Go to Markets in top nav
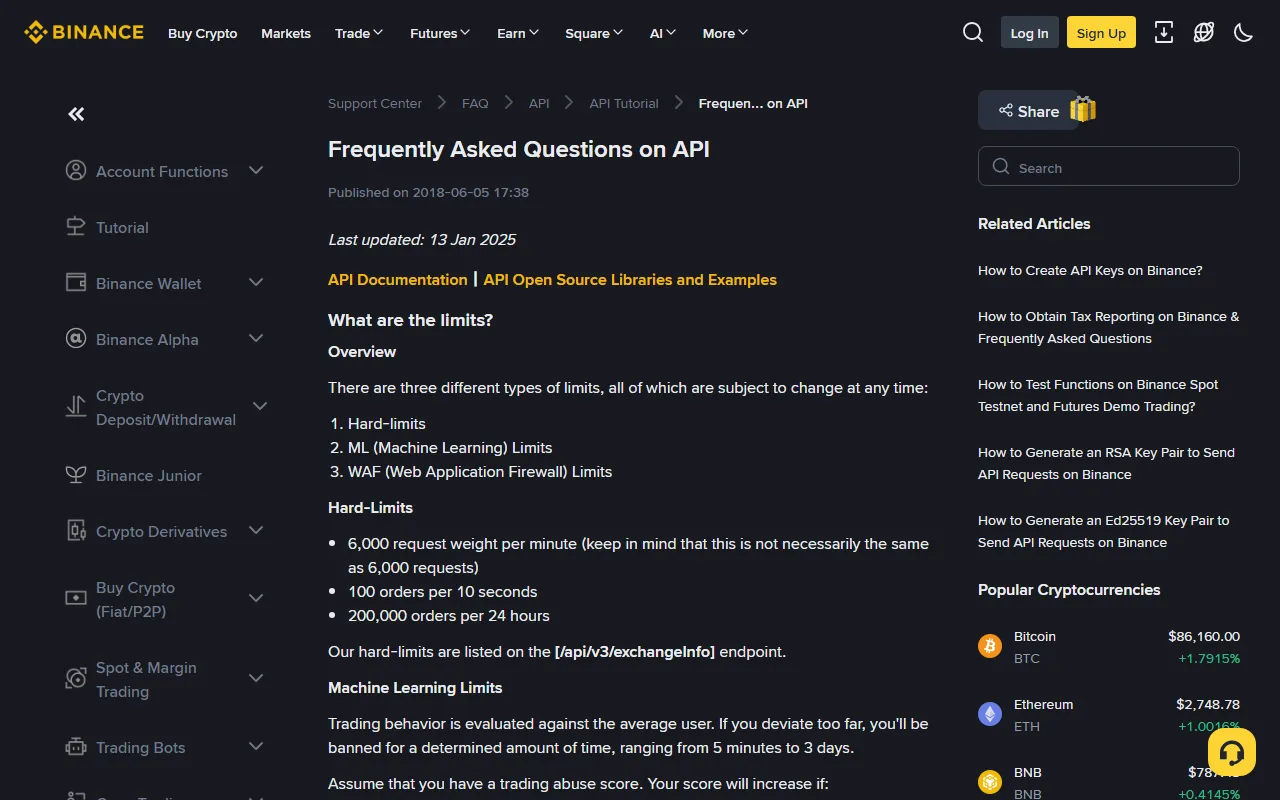 (x=286, y=33)
